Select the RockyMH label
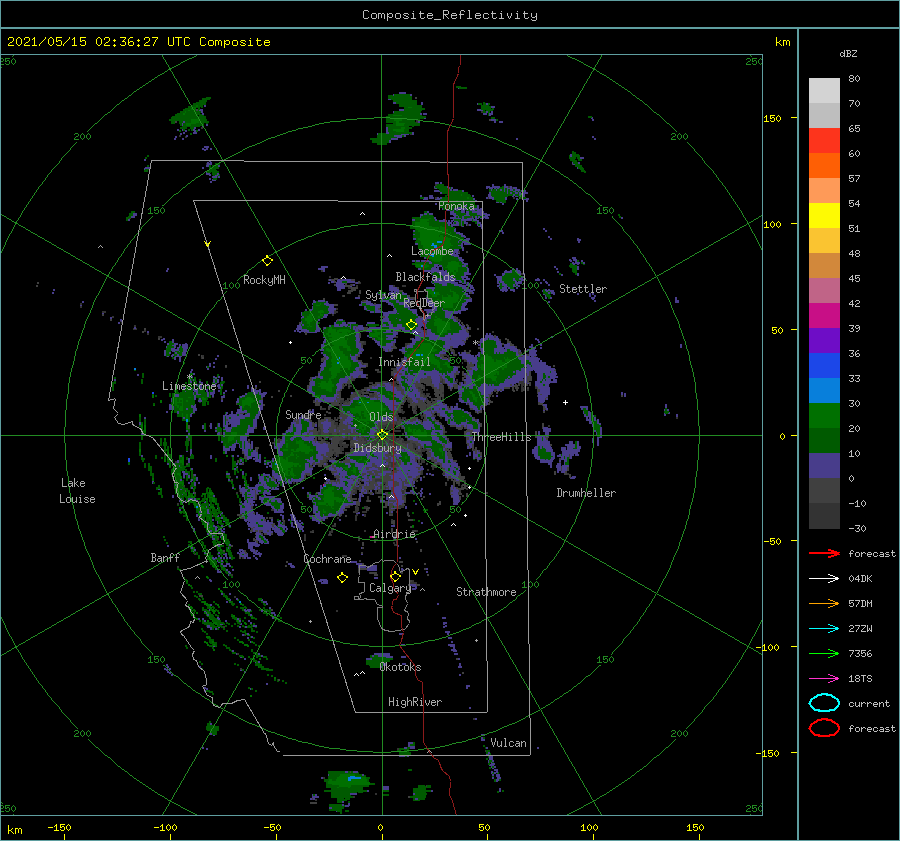The image size is (900, 841). coord(264,280)
